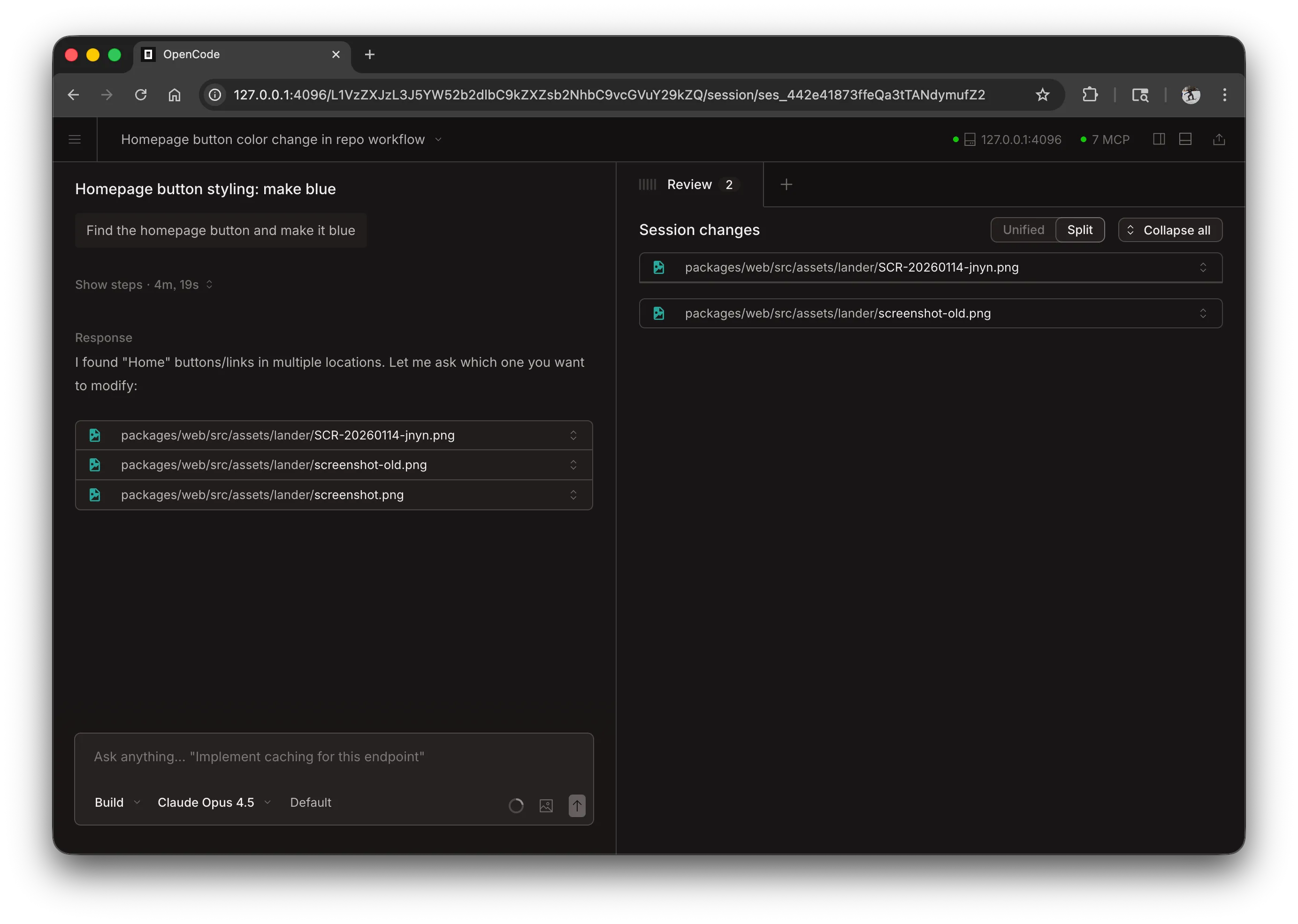Click the context usage progress ring

click(516, 806)
